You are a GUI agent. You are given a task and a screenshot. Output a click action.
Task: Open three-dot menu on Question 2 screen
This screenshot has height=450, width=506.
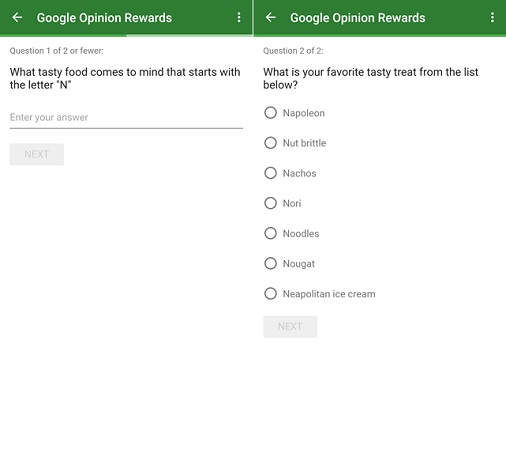(492, 17)
